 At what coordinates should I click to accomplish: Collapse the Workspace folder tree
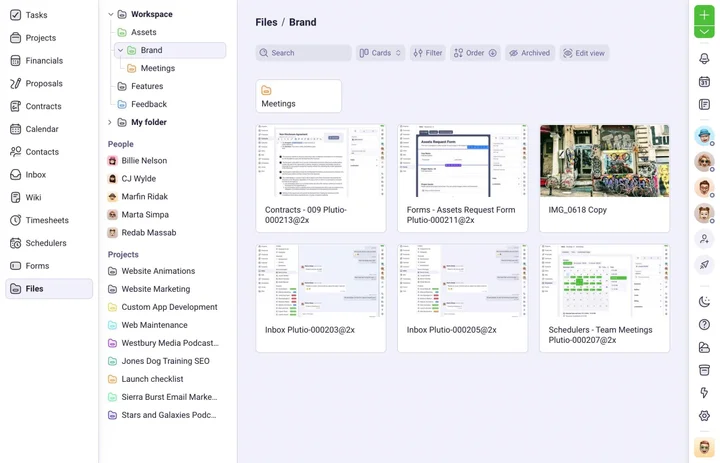click(x=111, y=14)
